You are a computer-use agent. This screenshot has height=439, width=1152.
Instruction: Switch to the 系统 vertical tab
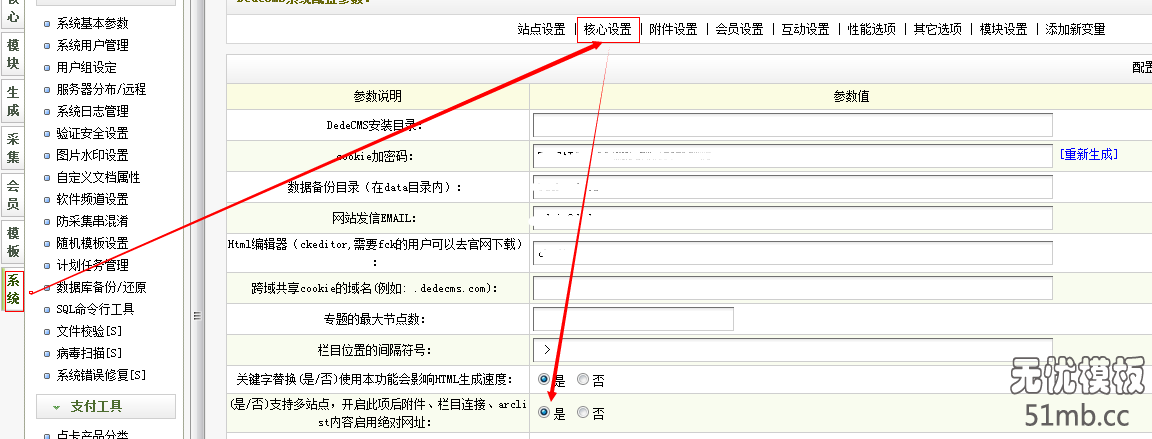13,291
